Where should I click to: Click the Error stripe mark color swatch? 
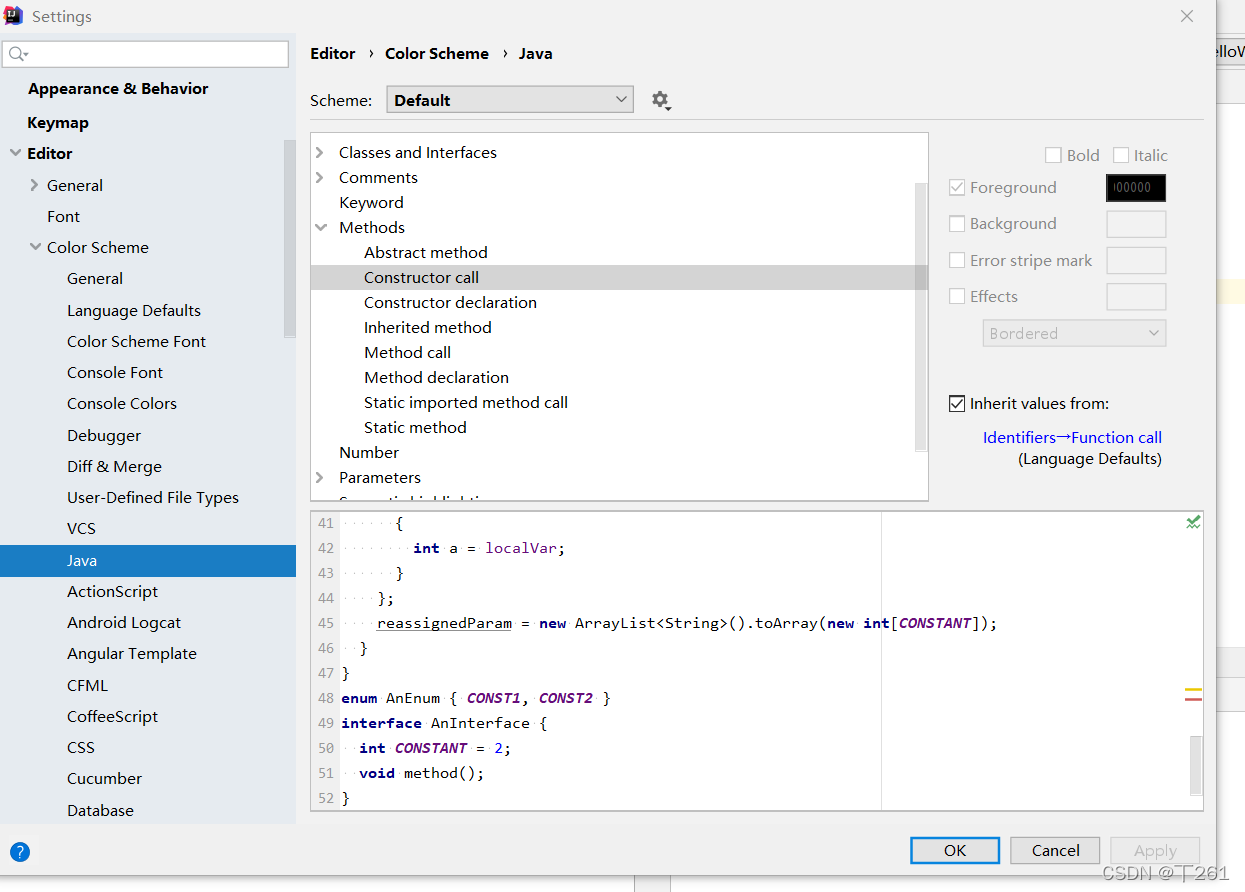point(1136,260)
